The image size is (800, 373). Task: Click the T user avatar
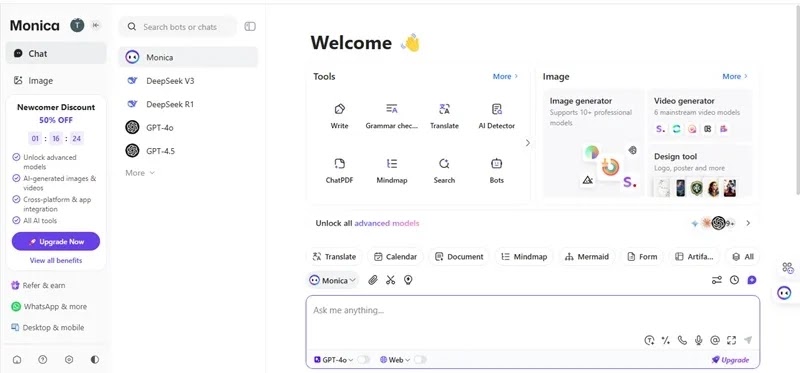point(77,25)
